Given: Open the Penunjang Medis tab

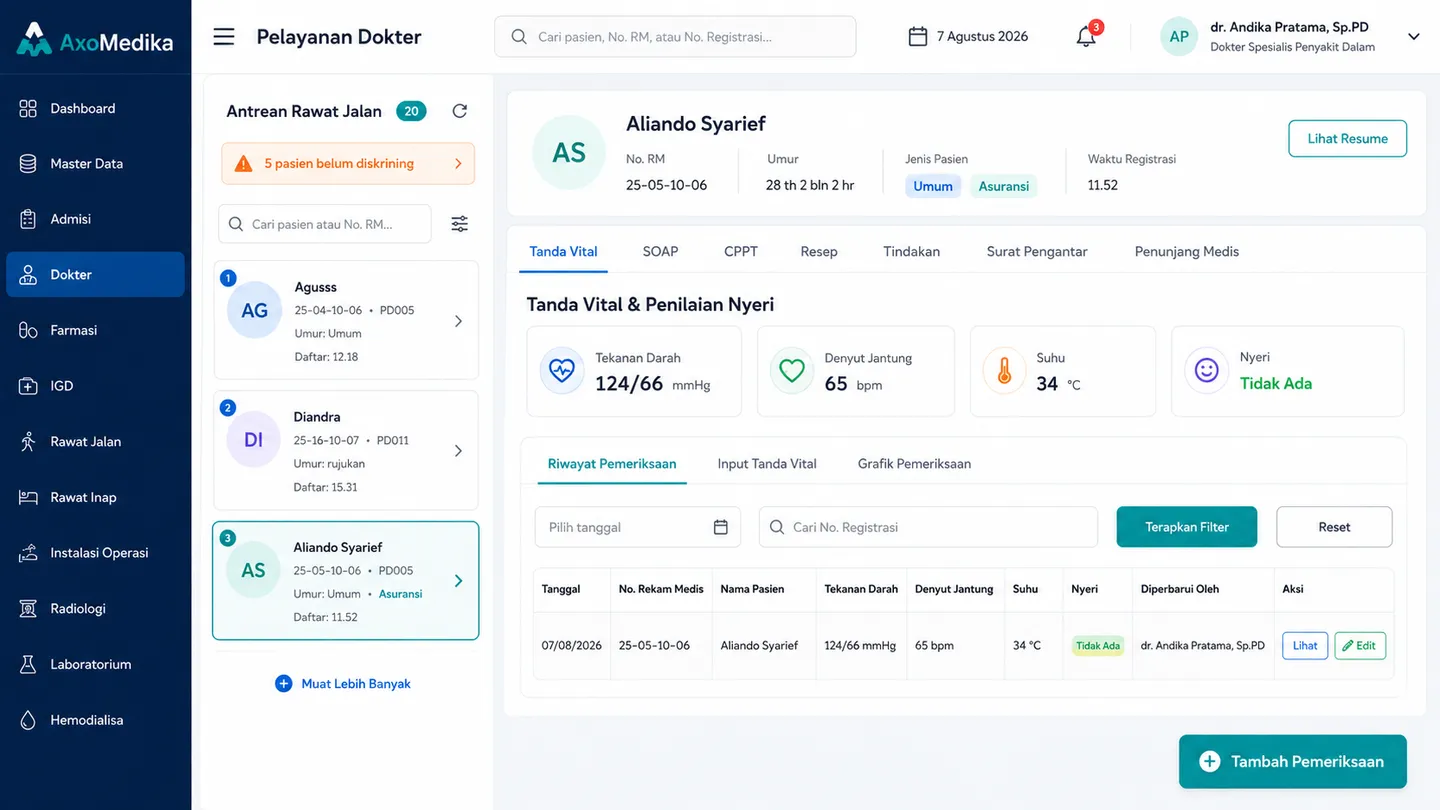Looking at the screenshot, I should pos(1187,252).
